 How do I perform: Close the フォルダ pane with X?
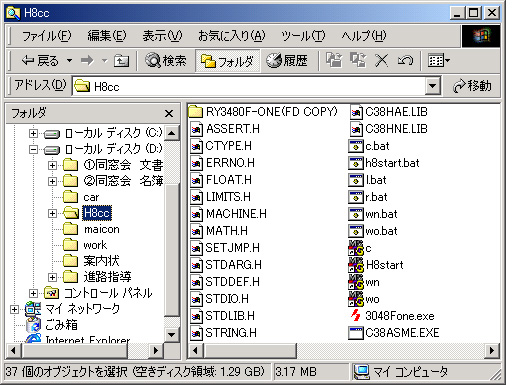pyautogui.click(x=169, y=114)
